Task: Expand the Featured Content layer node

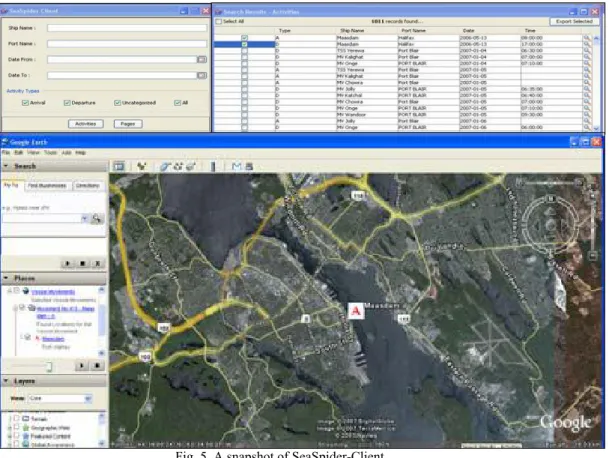Action: 10,436
